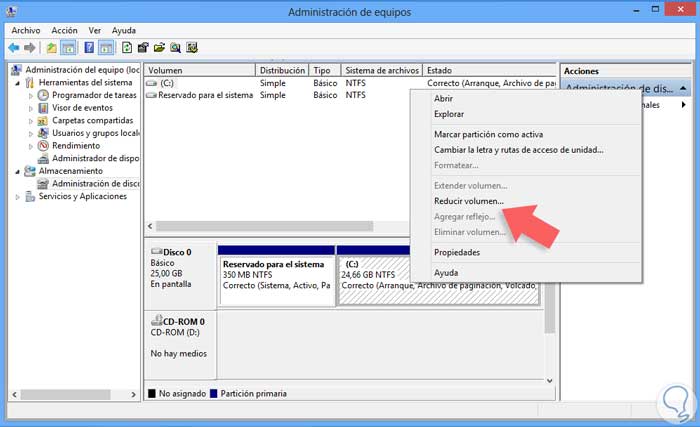Image resolution: width=700 pixels, height=427 pixels.
Task: Toggle the console tree pane icon
Action: (x=68, y=48)
